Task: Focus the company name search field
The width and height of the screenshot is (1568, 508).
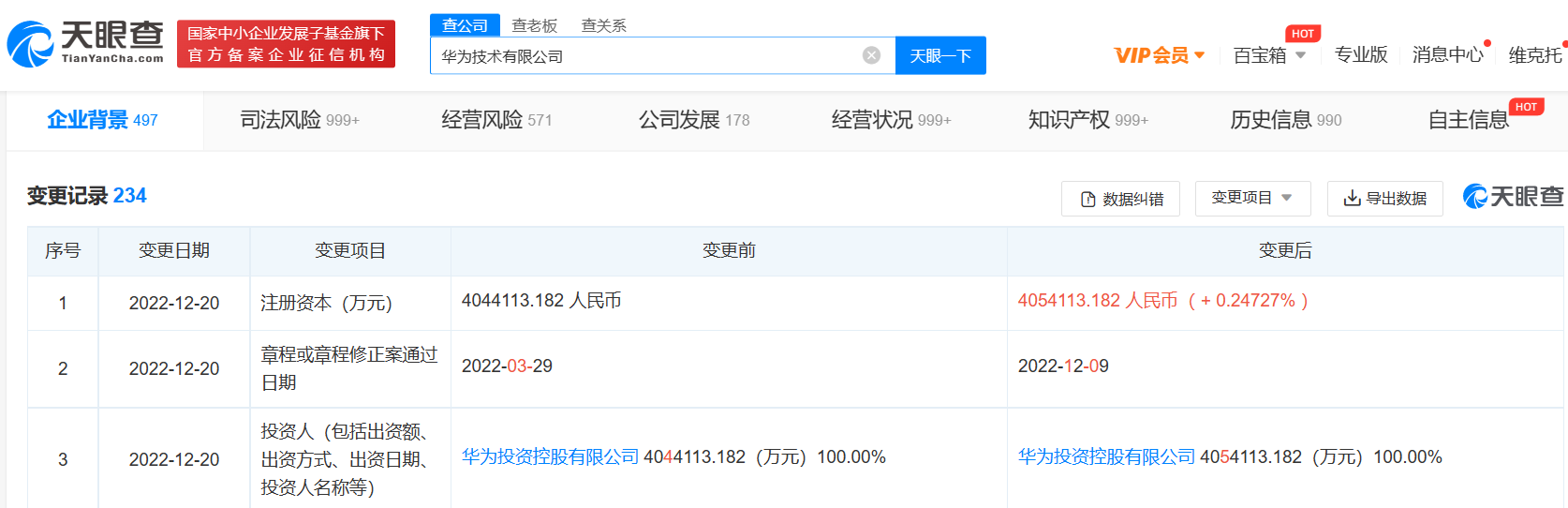Action: pyautogui.click(x=663, y=55)
